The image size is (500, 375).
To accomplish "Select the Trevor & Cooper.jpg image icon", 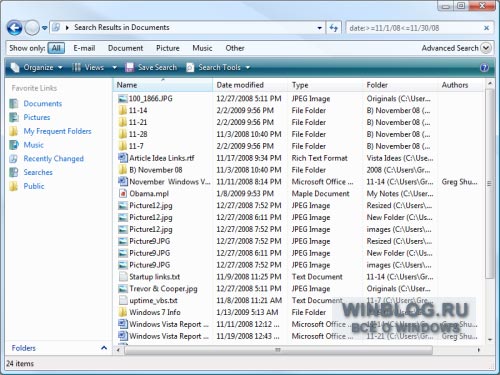I will 123,289.
